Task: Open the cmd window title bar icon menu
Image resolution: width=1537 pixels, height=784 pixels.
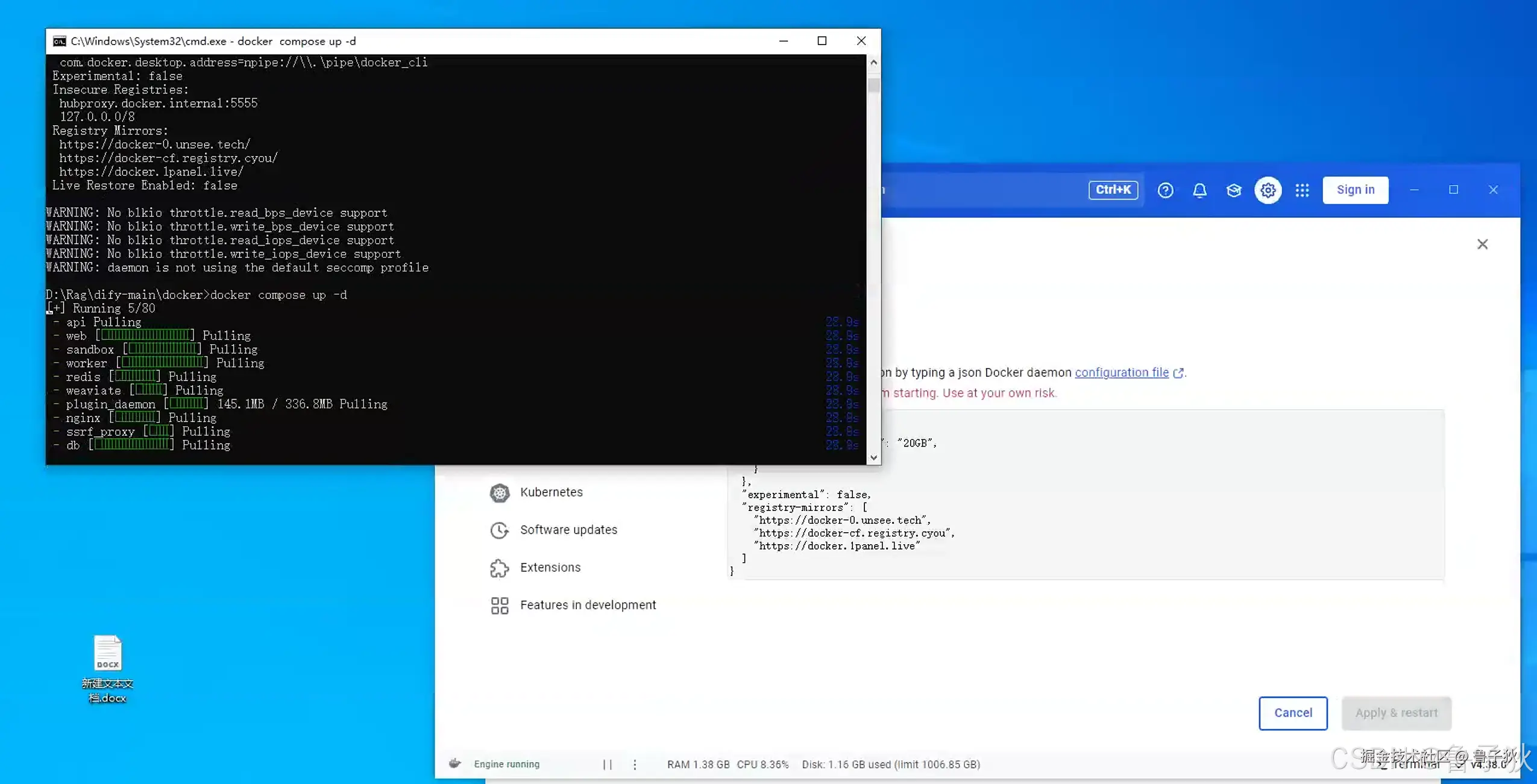Action: [x=59, y=41]
